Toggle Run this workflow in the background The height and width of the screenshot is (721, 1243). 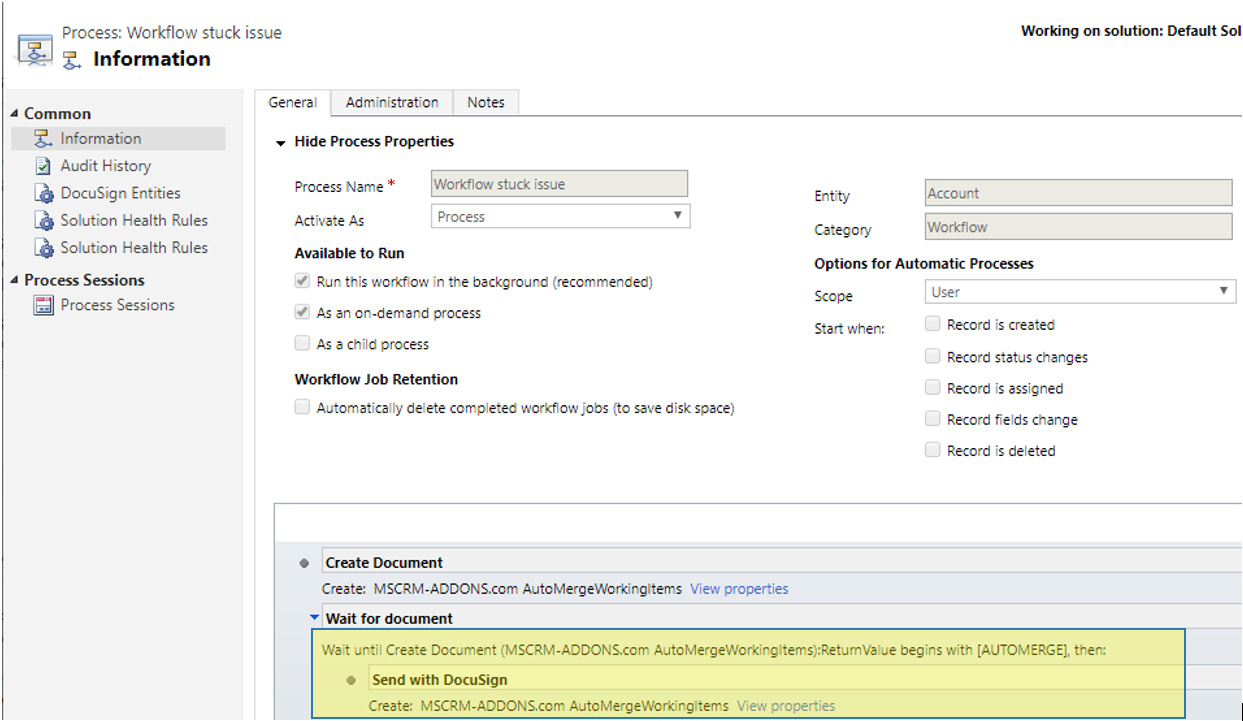tap(302, 282)
